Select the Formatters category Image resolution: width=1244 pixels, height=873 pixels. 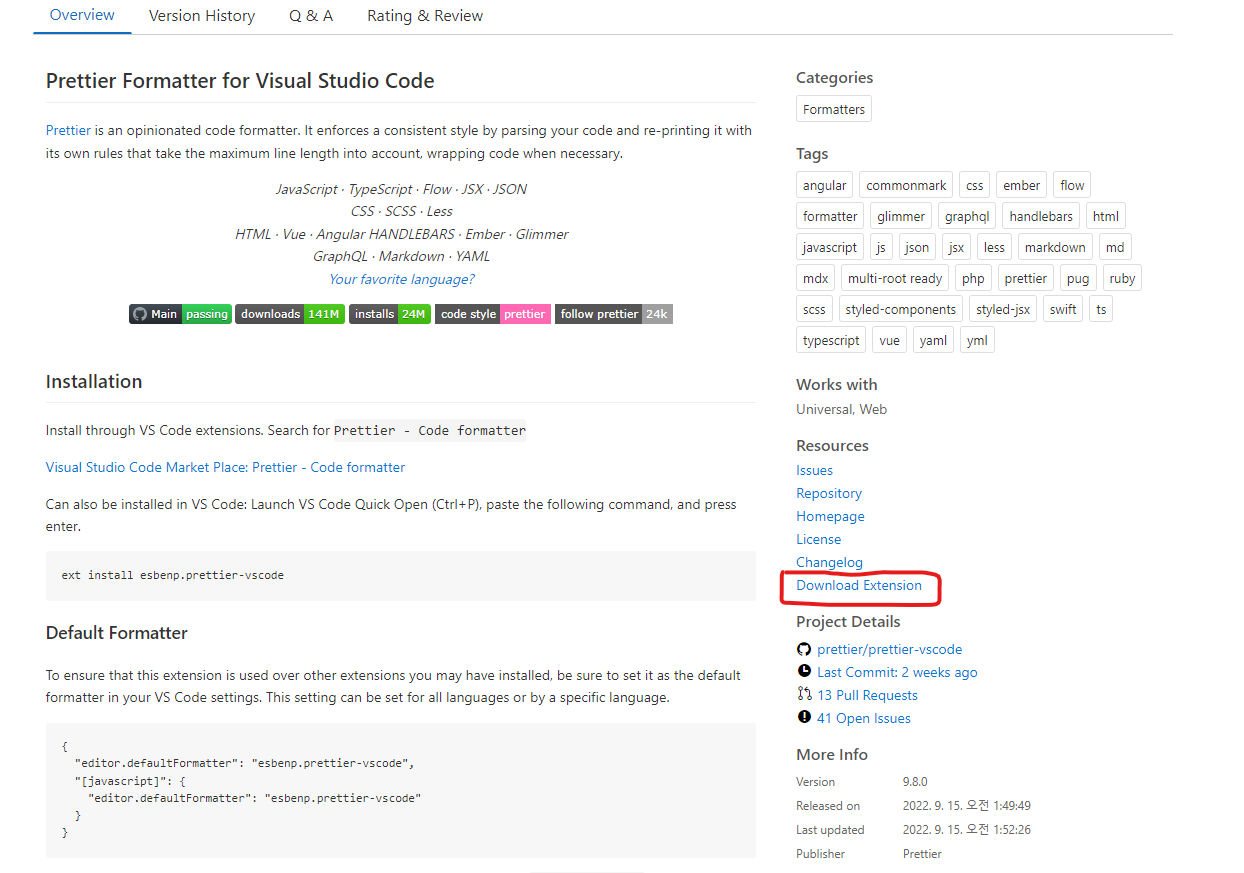[833, 108]
